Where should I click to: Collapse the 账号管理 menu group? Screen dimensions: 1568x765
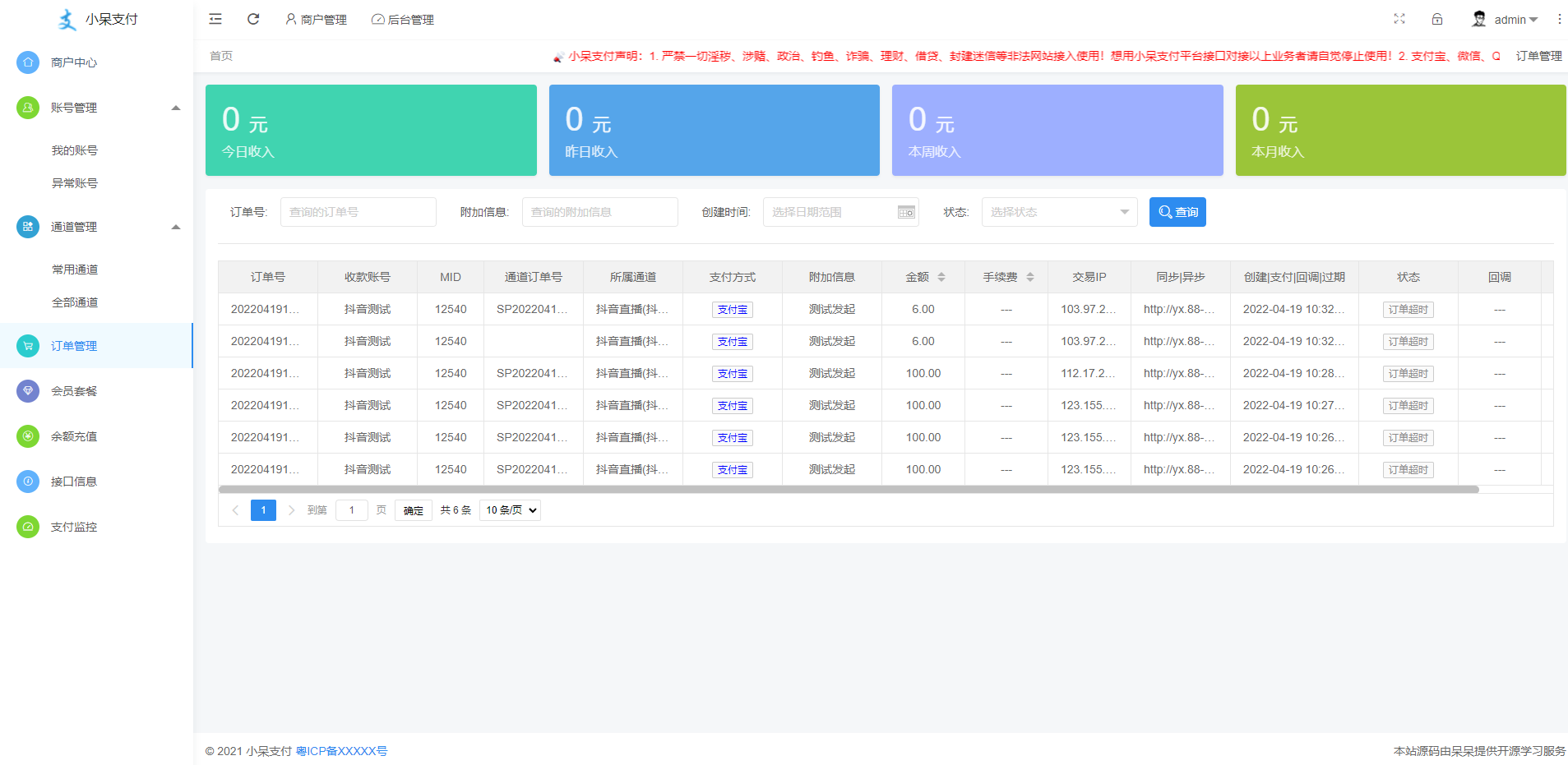[x=175, y=107]
